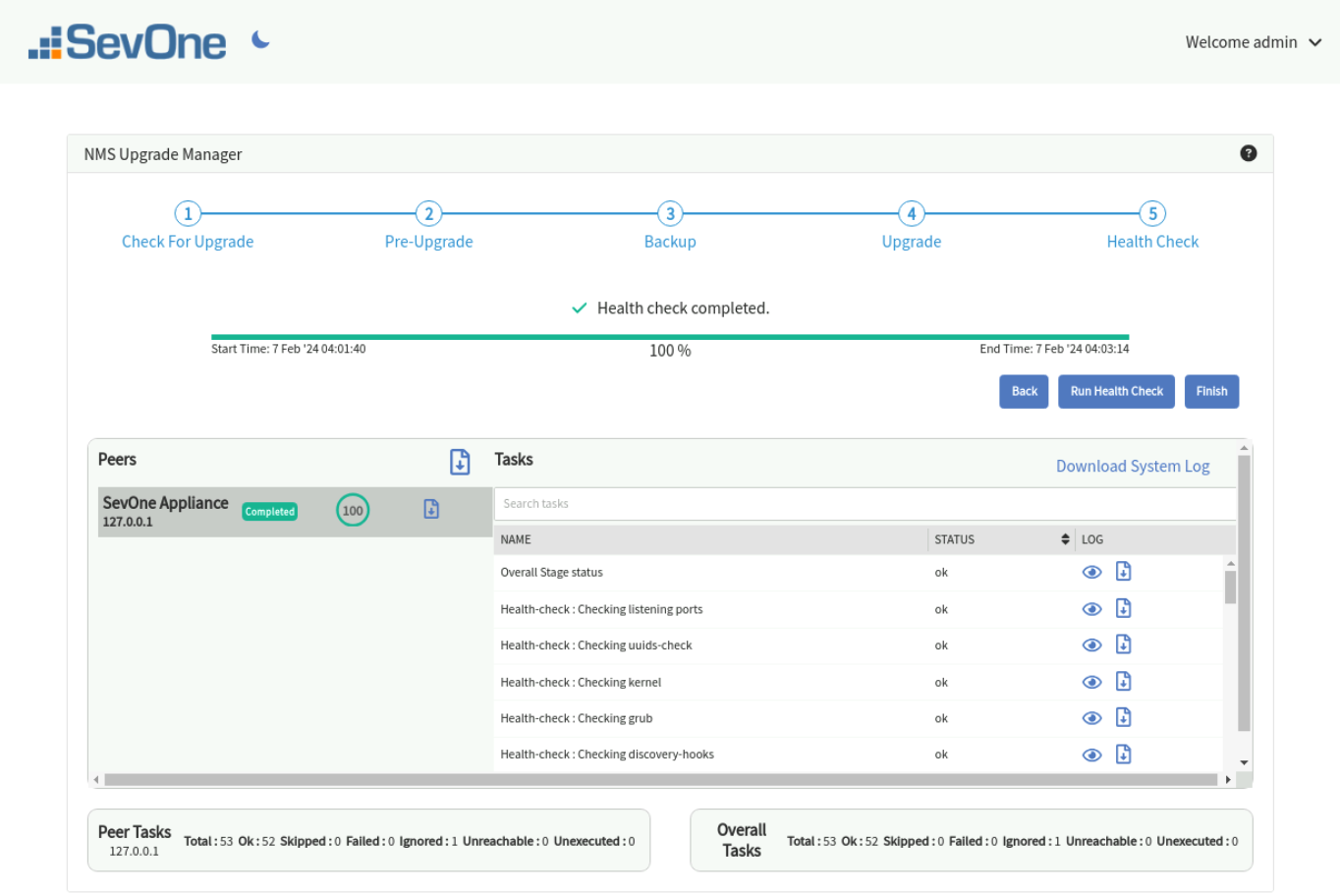Click the Finish button
1340x896 pixels.
pyautogui.click(x=1211, y=391)
